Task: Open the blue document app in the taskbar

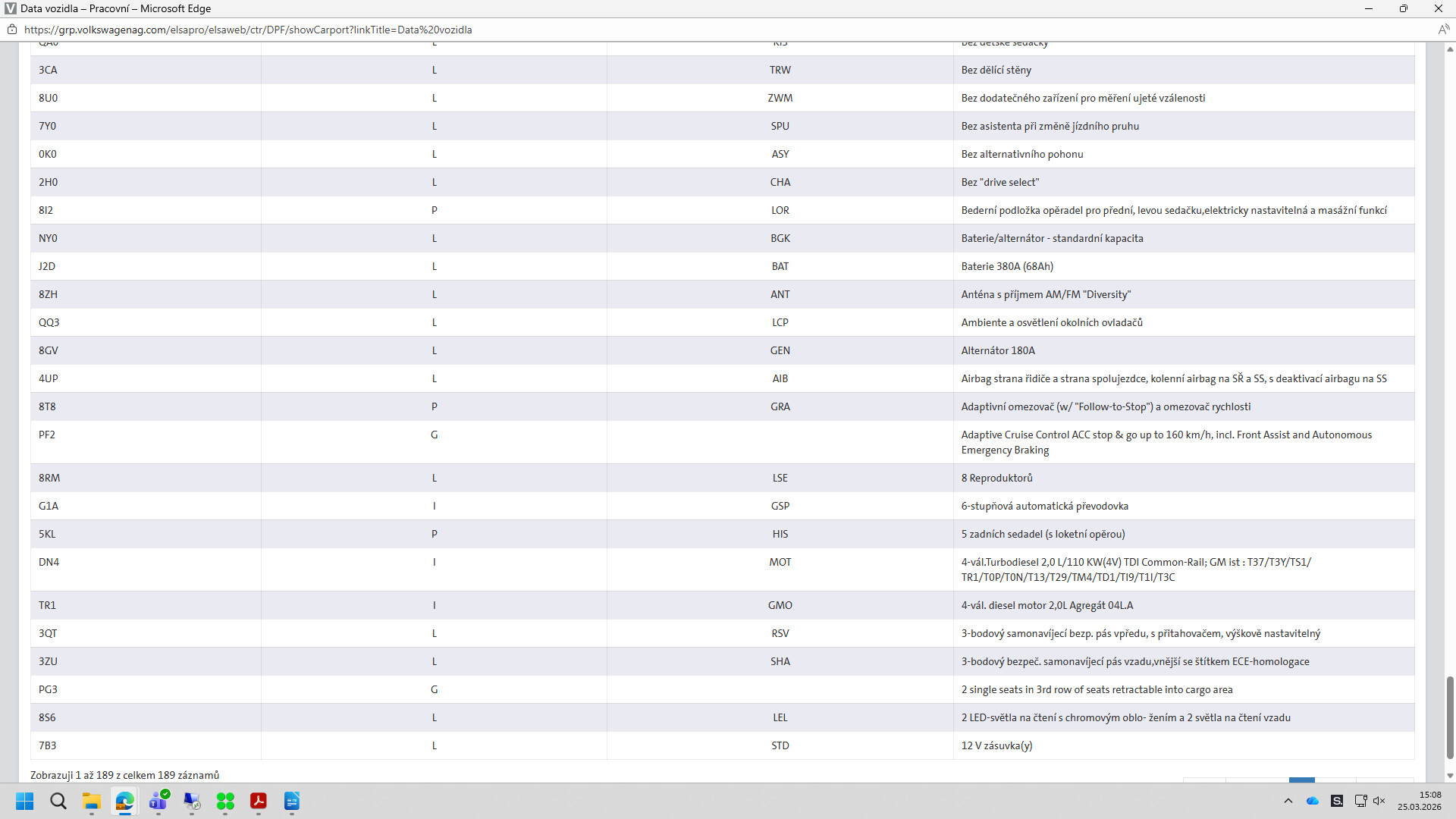Action: [x=292, y=801]
